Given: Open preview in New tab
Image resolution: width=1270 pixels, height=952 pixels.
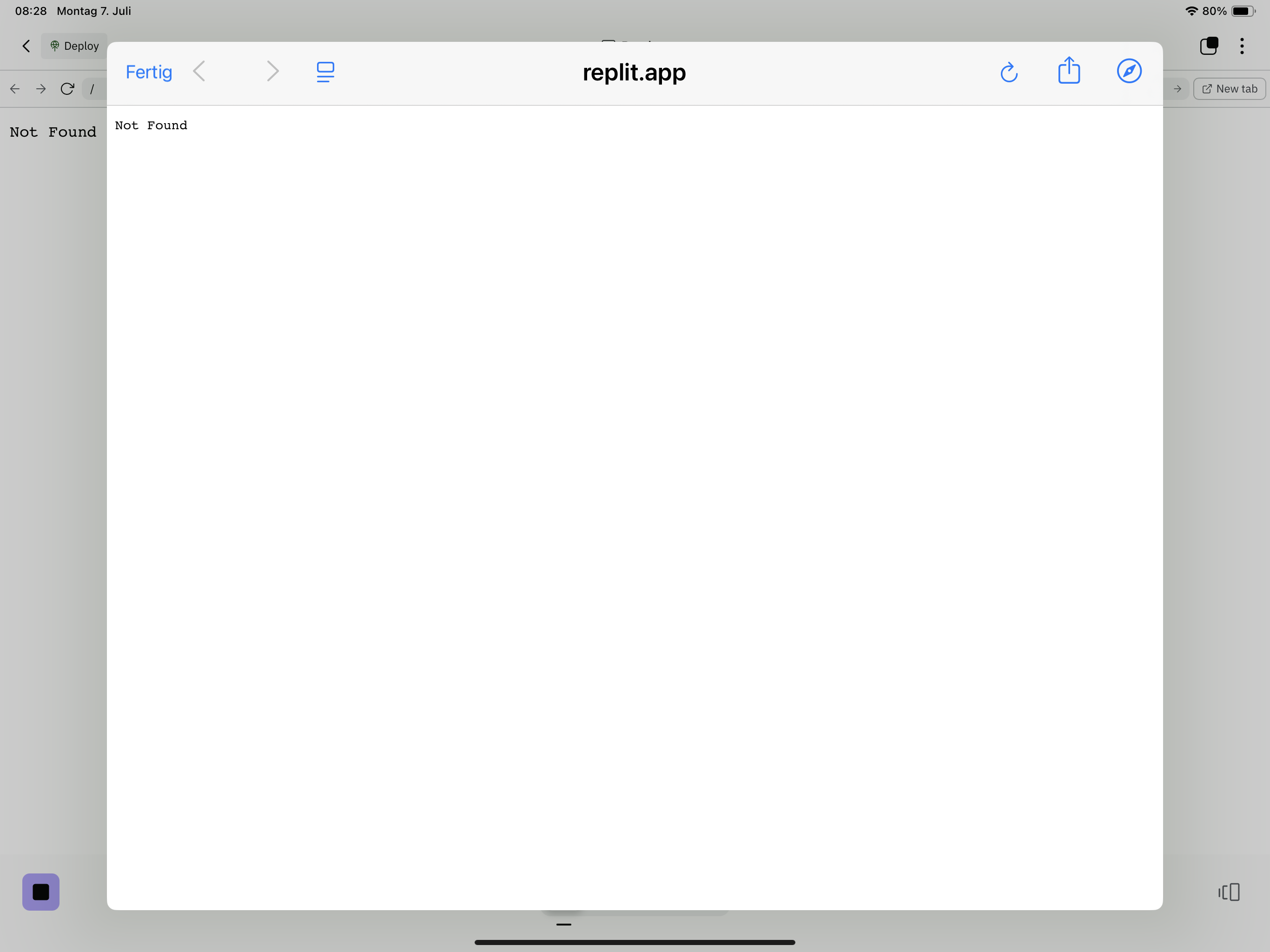Looking at the screenshot, I should point(1229,89).
